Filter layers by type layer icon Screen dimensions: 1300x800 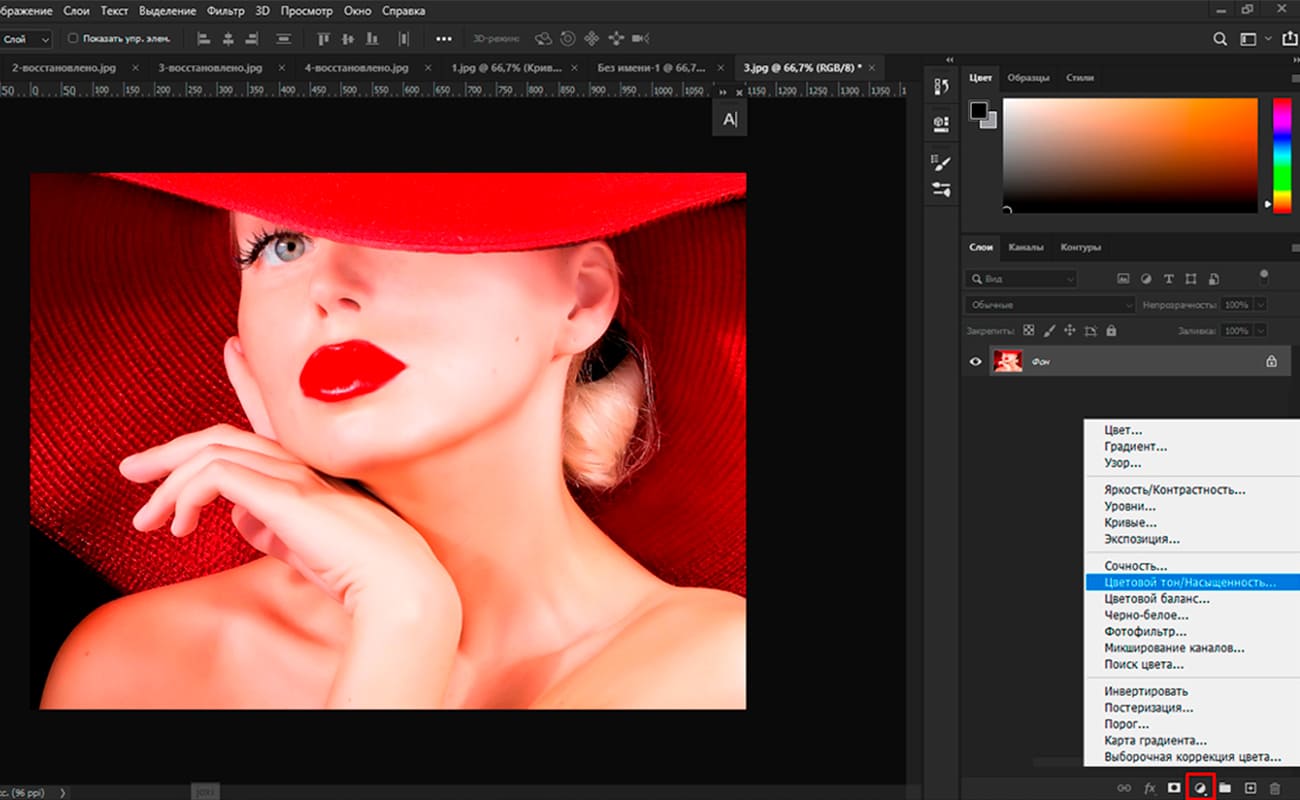(1168, 278)
